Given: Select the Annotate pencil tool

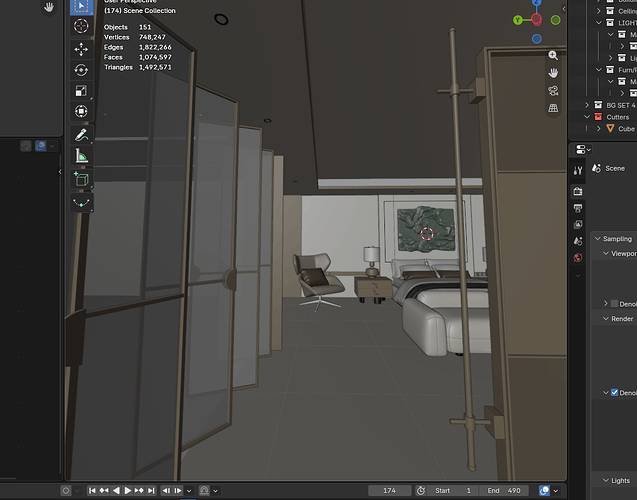Looking at the screenshot, I should (x=81, y=135).
